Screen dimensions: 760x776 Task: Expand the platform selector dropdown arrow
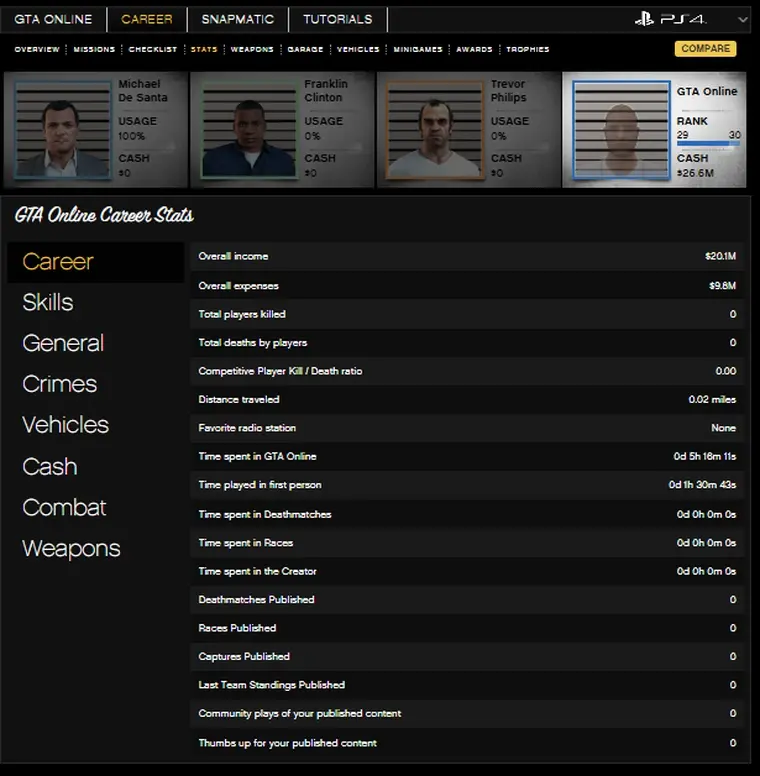(742, 19)
